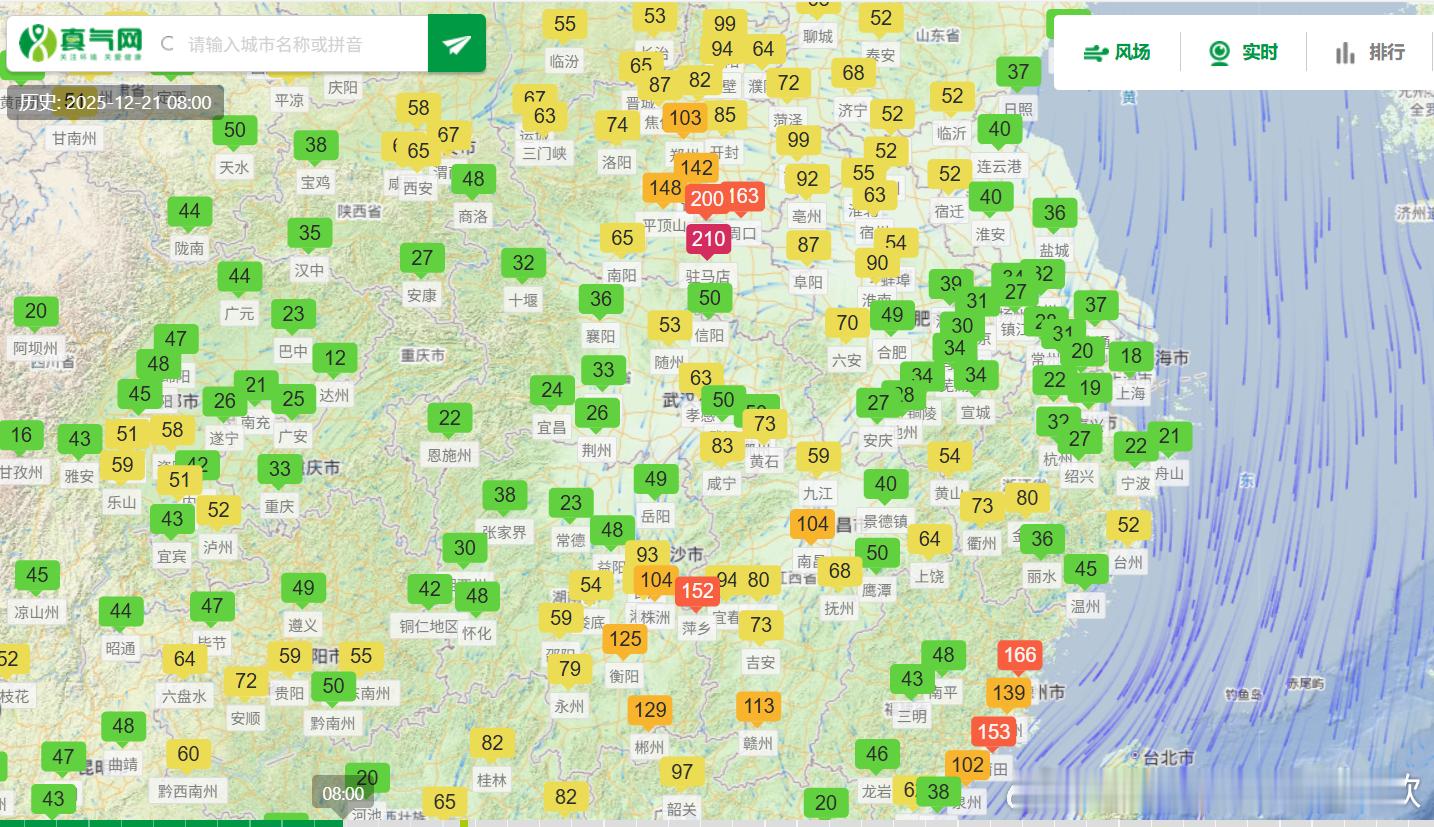Open the red 166 AQI marker
This screenshot has width=1434, height=827.
[1019, 655]
